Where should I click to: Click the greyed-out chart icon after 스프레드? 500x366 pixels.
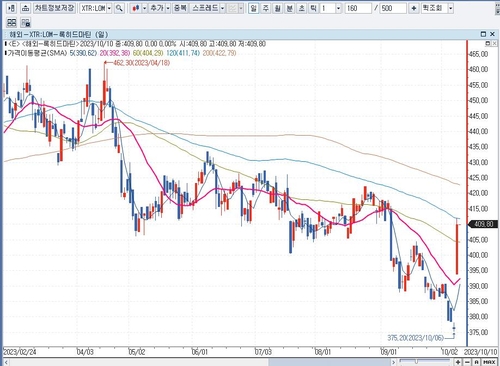pos(232,8)
